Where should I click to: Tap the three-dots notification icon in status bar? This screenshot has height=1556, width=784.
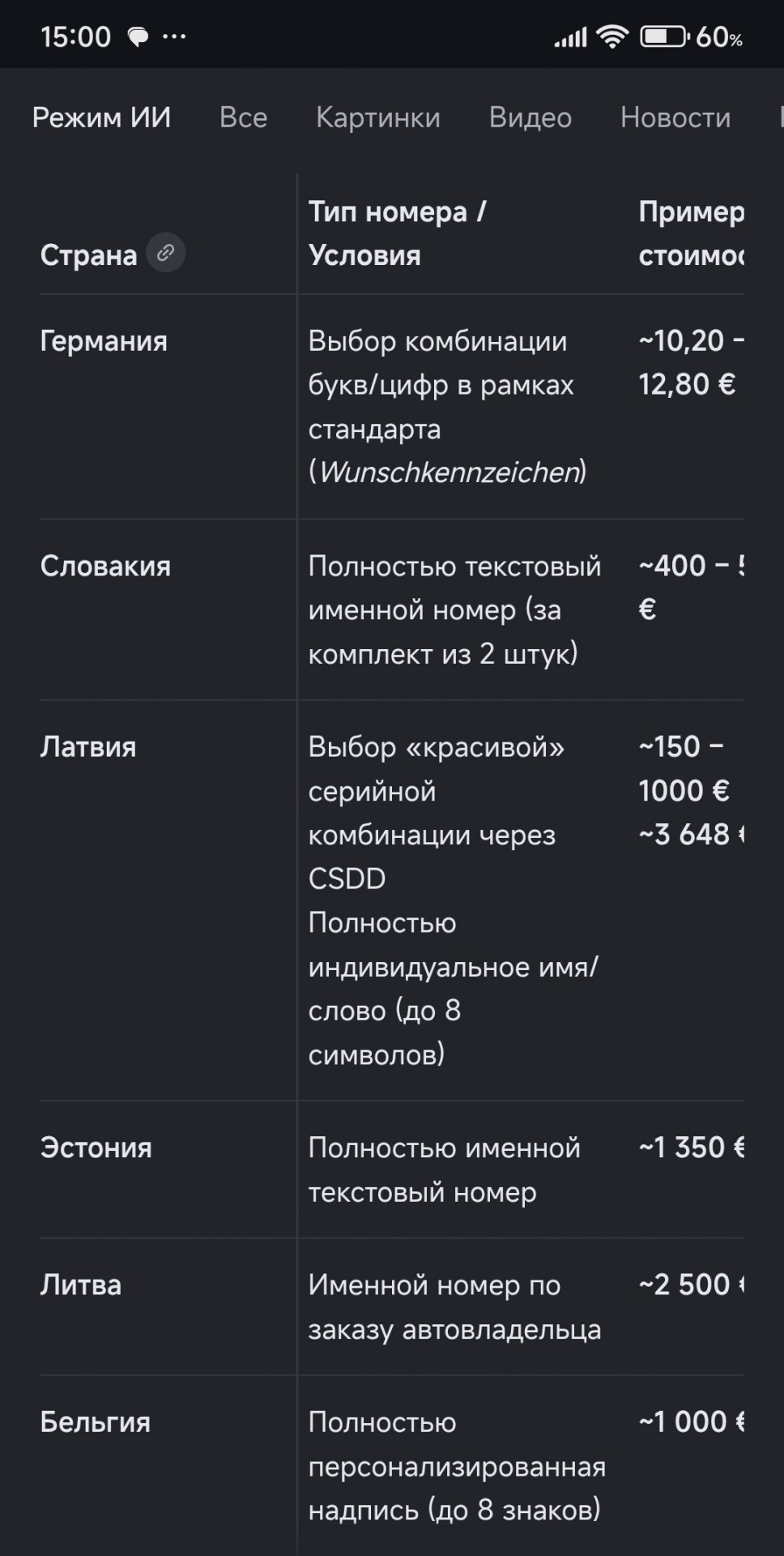174,36
